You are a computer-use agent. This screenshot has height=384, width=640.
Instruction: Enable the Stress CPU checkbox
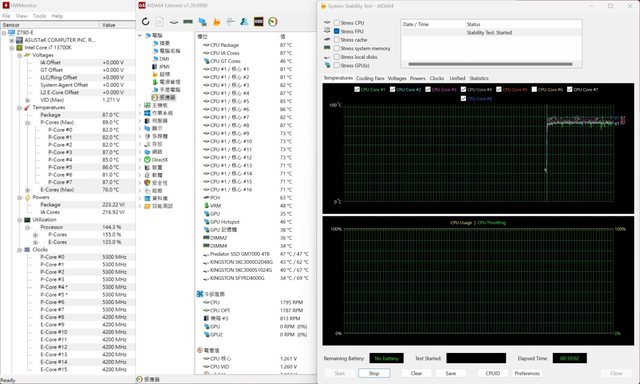(336, 23)
